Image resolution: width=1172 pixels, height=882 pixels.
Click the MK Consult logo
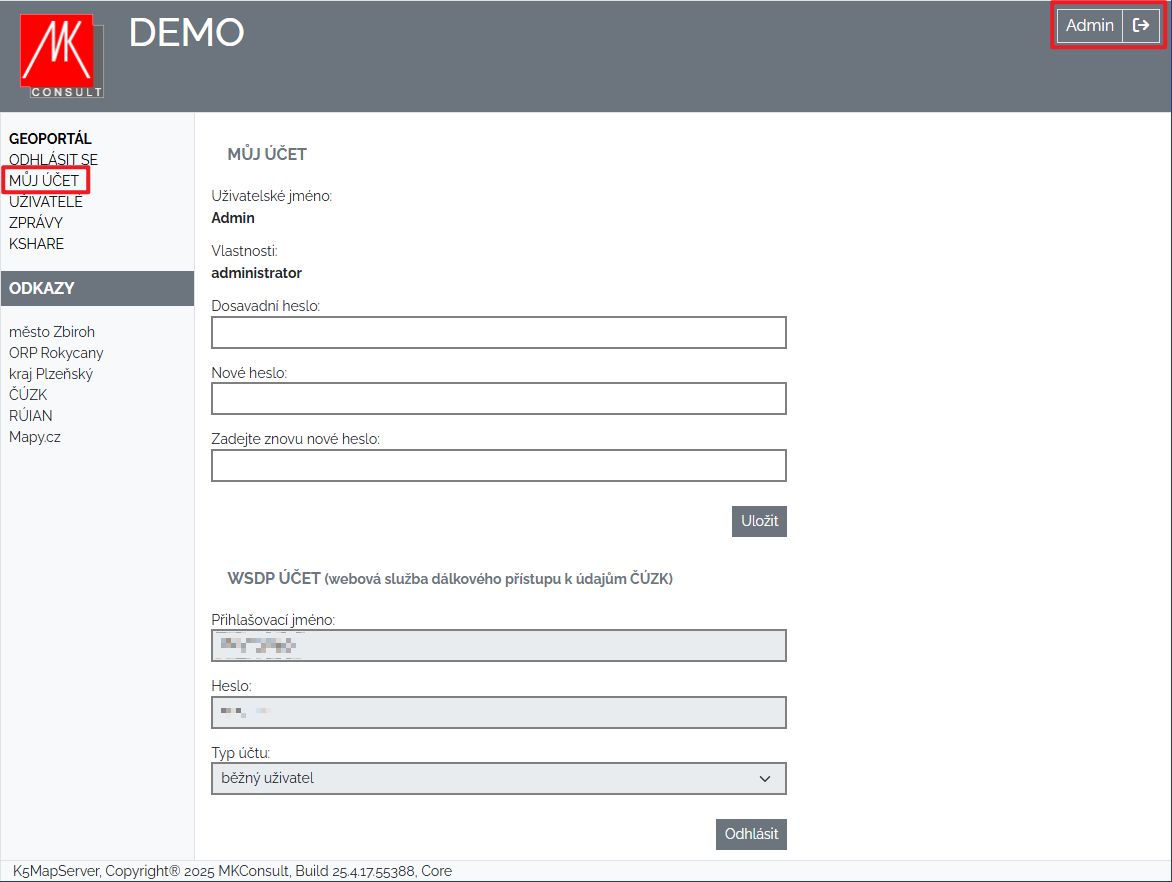pos(61,57)
